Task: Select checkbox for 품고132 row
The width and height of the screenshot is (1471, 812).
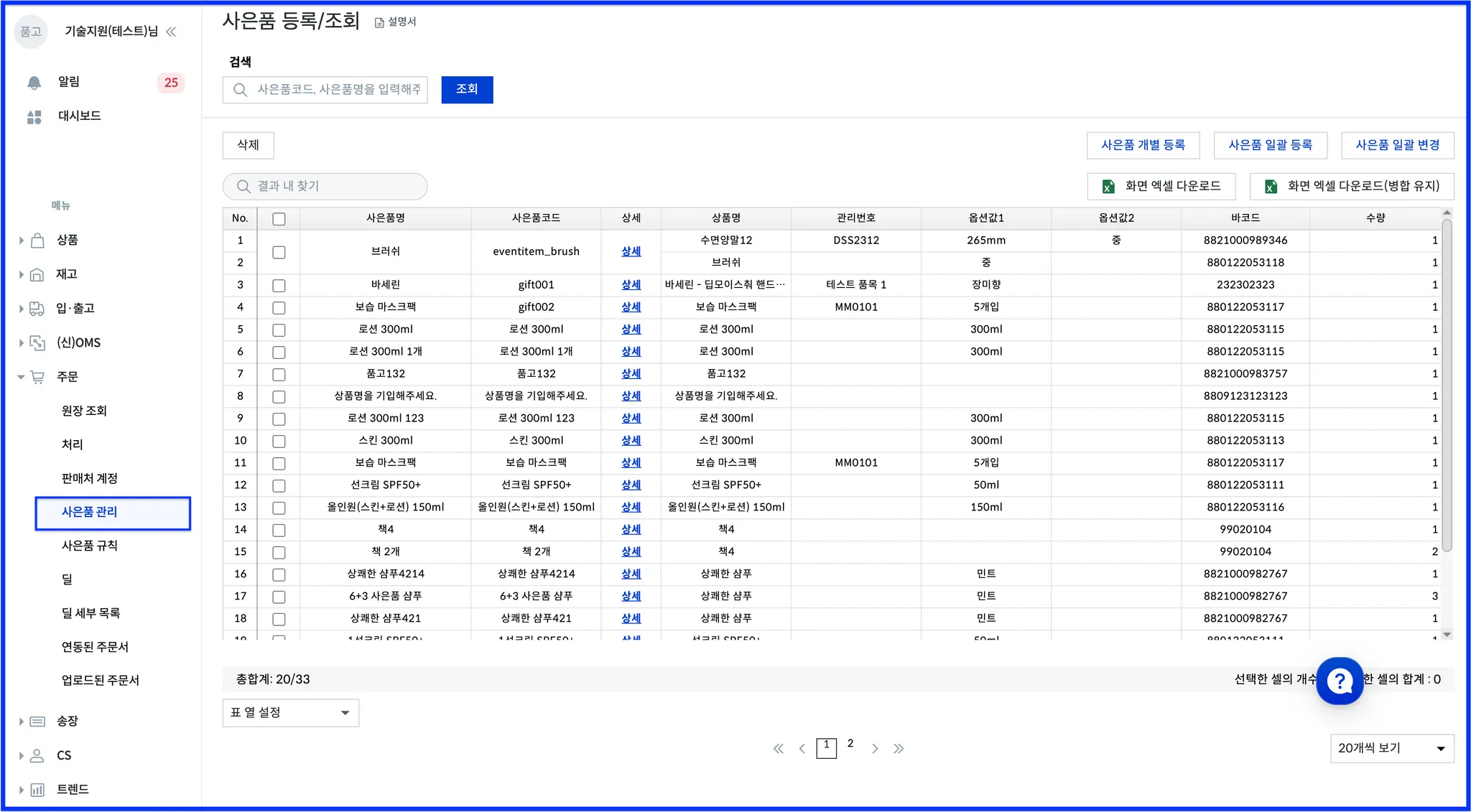Action: [x=279, y=375]
